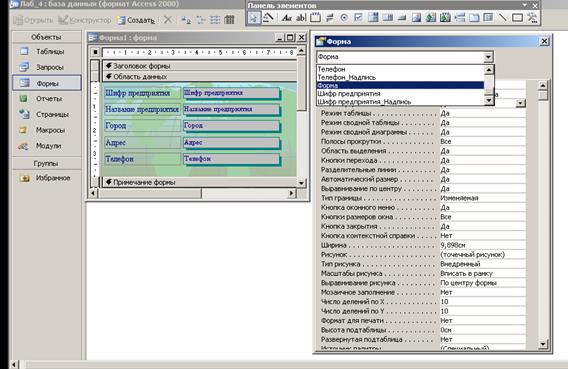
Task: Open the object selector combo box arrow
Action: (488, 57)
